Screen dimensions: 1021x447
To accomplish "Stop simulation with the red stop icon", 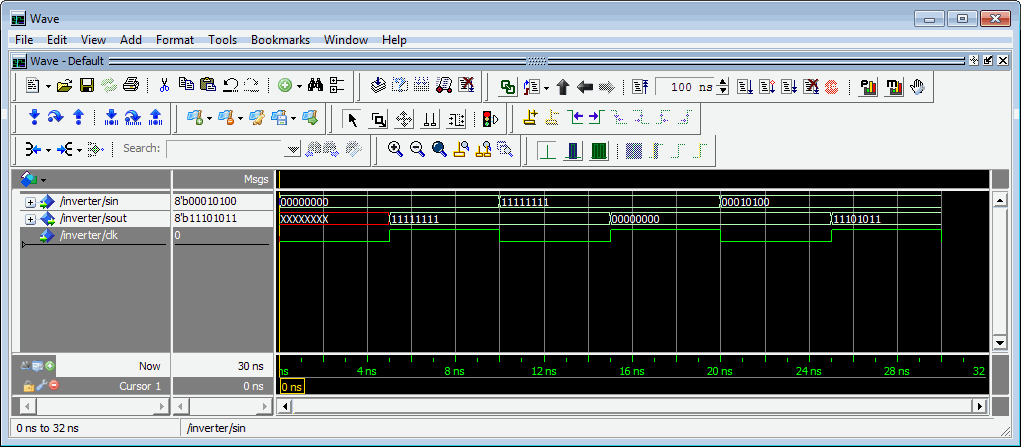I will pos(831,87).
